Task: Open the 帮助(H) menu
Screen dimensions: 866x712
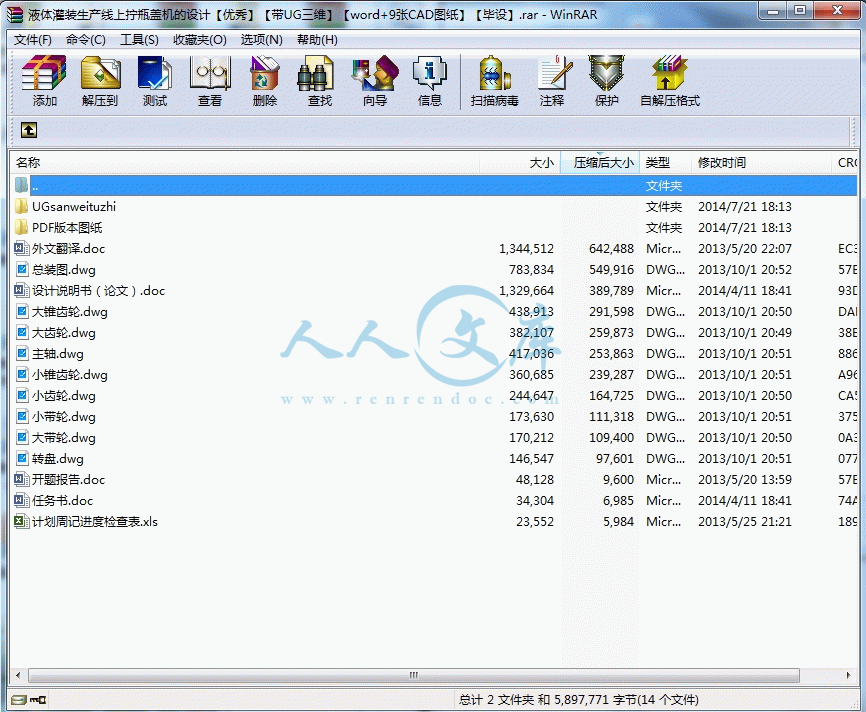Action: (317, 40)
